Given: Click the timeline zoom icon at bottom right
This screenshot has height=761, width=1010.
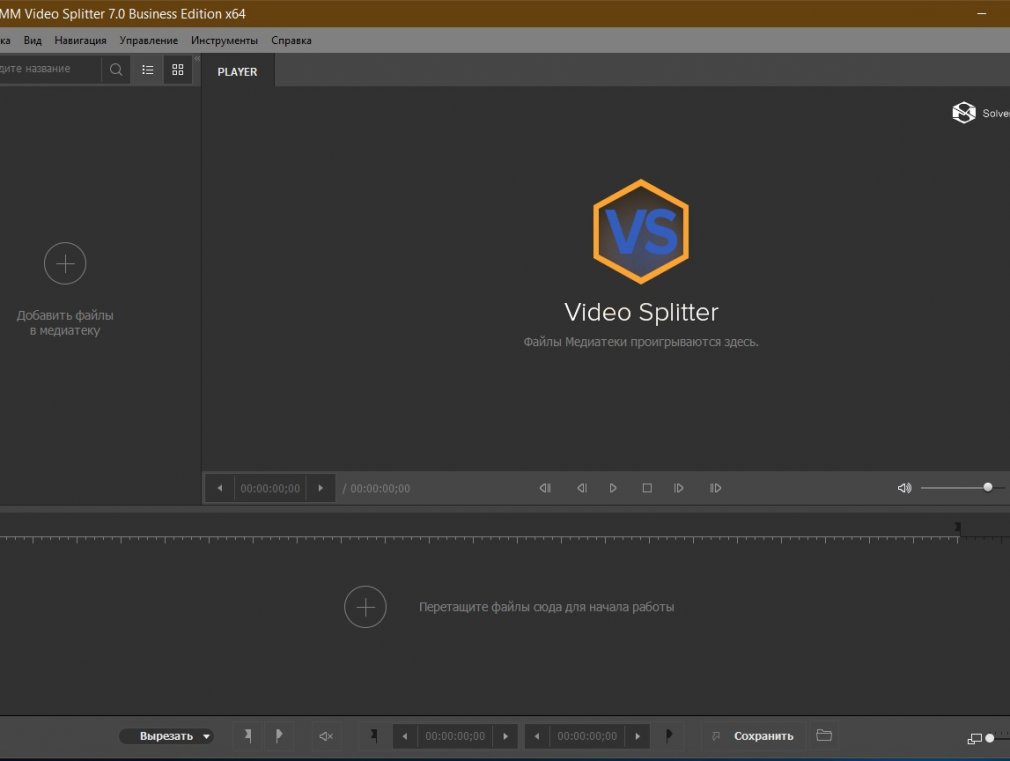Looking at the screenshot, I should tap(974, 738).
